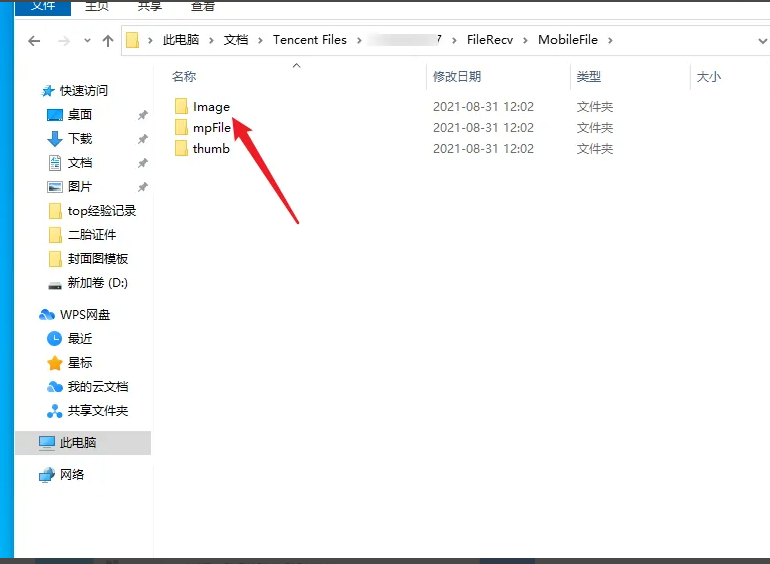Select the mpFile folder icon
This screenshot has height=564, width=770.
181,127
